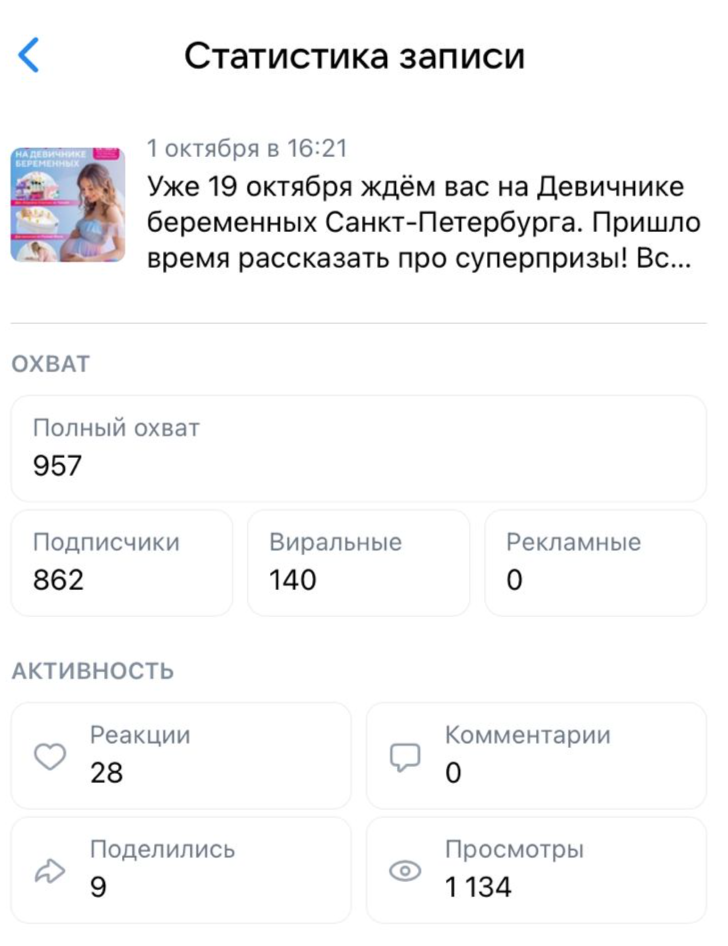Click the eye icon beside Просмотры

pyautogui.click(x=404, y=872)
